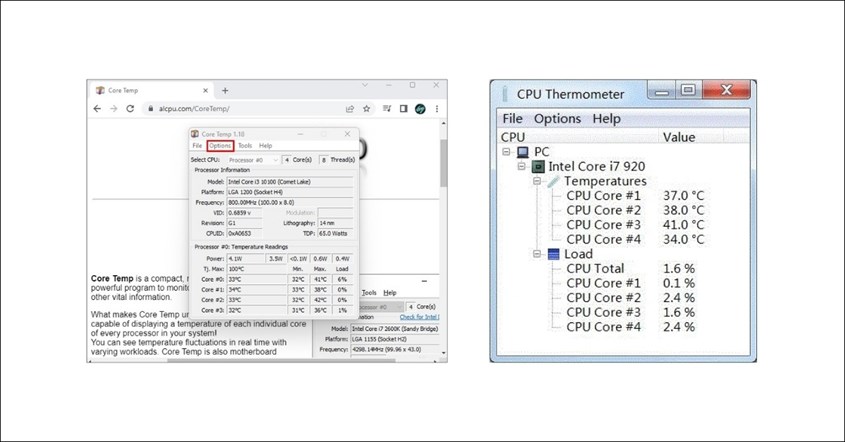Viewport: 845px width, 442px height.
Task: Open Chrome media controls icon
Action: pyautogui.click(x=386, y=108)
